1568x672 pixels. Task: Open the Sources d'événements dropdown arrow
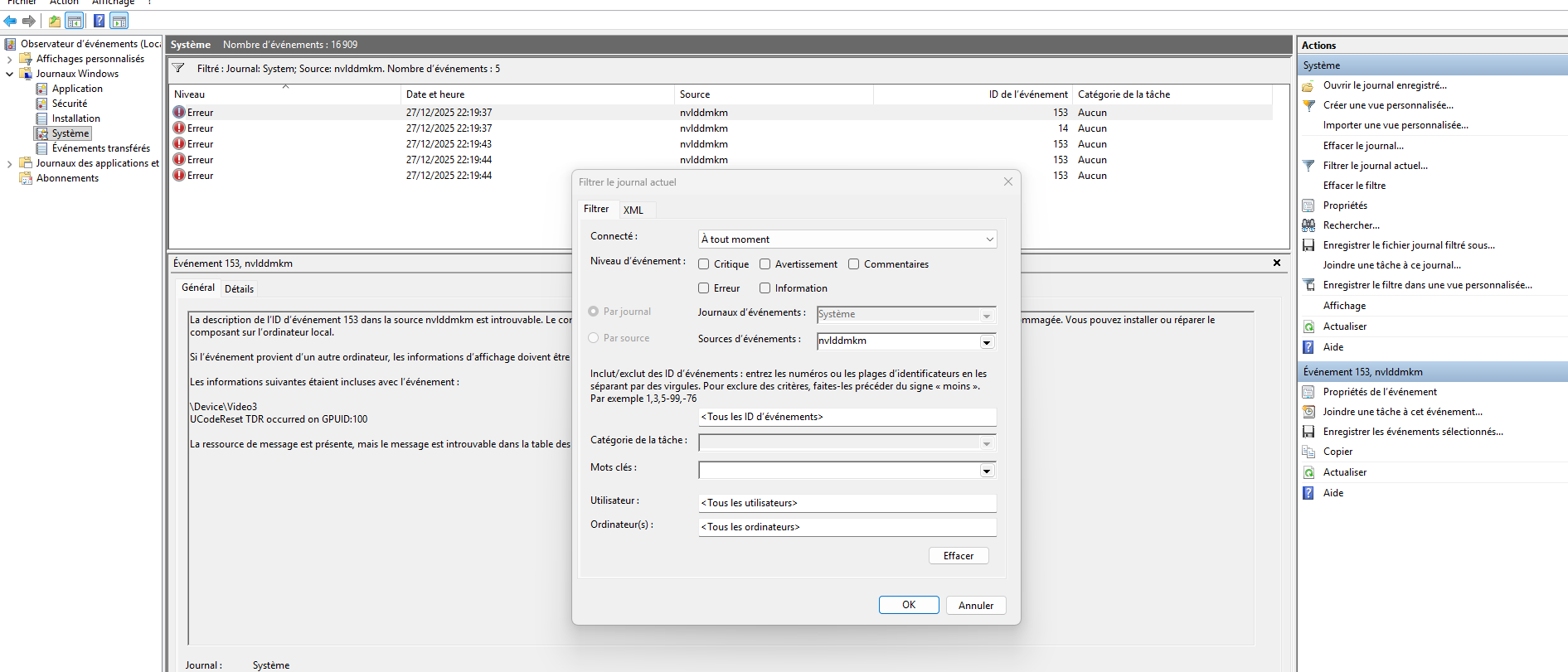coord(987,342)
